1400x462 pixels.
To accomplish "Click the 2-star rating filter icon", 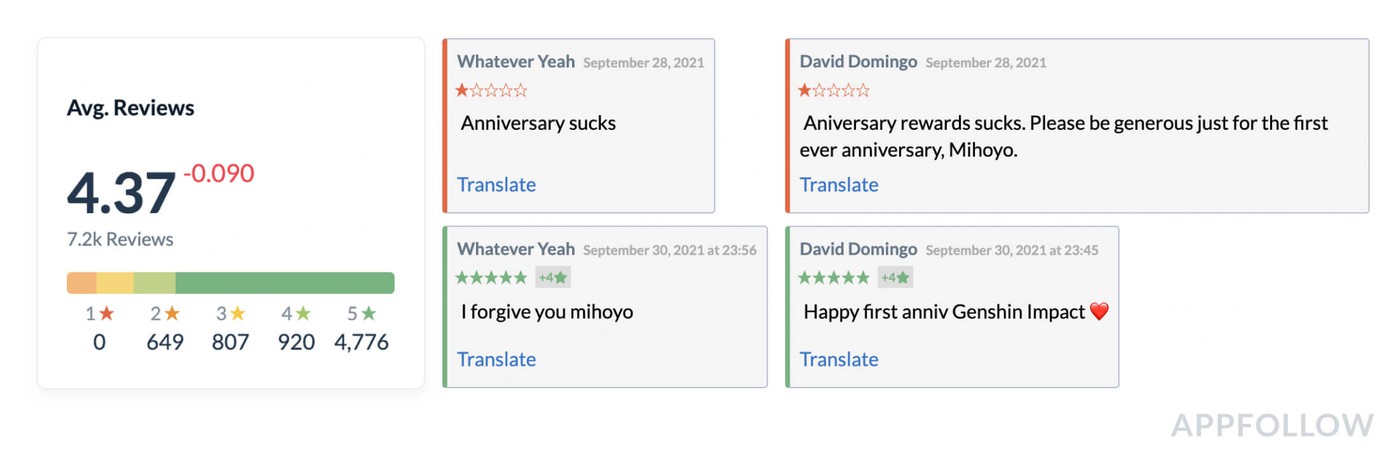I will click(x=172, y=314).
